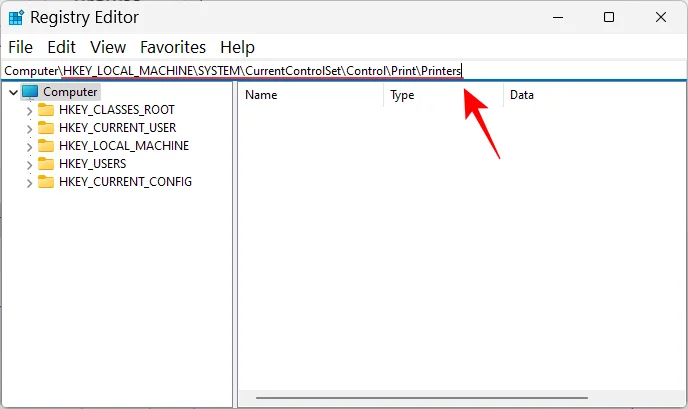Maximize the Registry Editor window

point(609,18)
